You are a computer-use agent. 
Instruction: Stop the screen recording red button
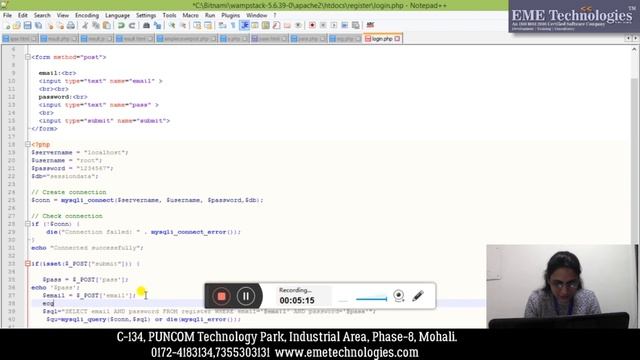pos(221,296)
